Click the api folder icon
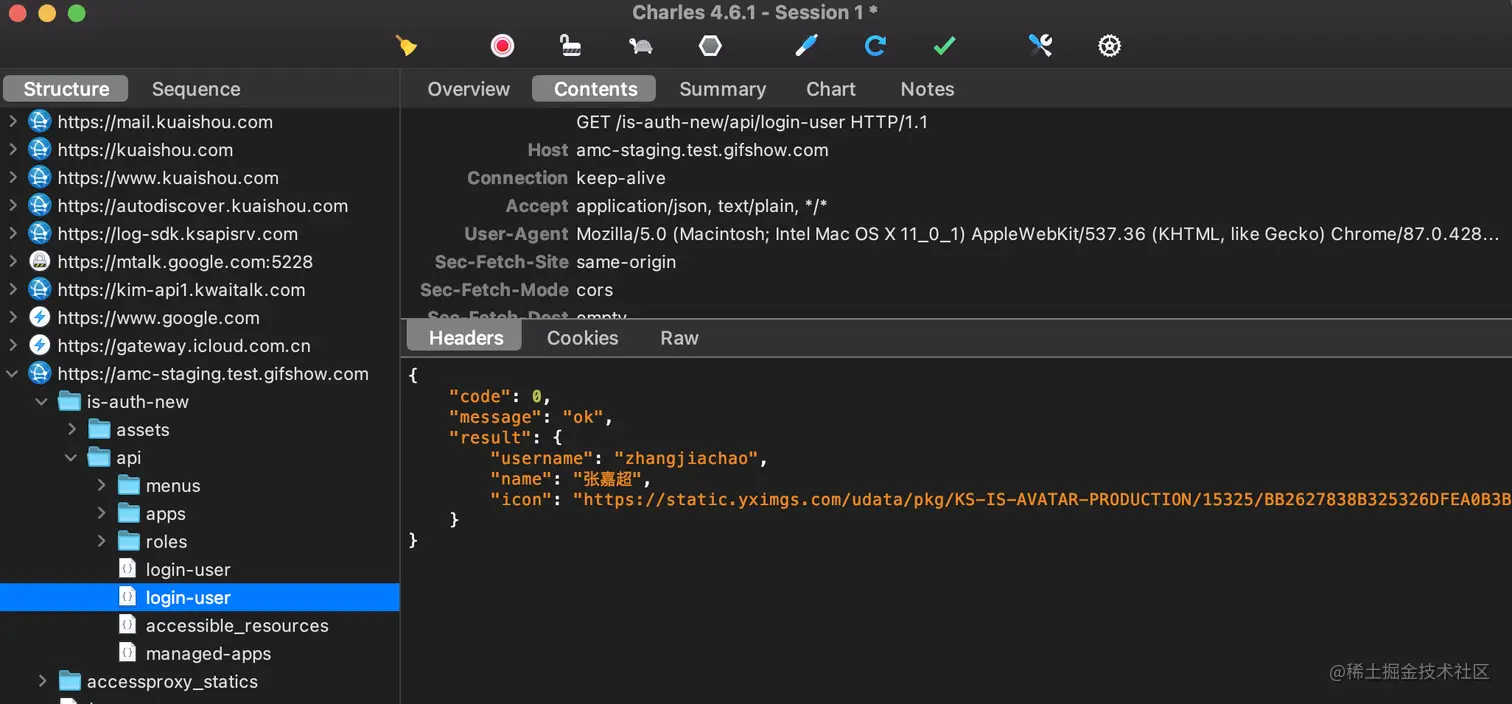The height and width of the screenshot is (704, 1512). pyautogui.click(x=99, y=458)
